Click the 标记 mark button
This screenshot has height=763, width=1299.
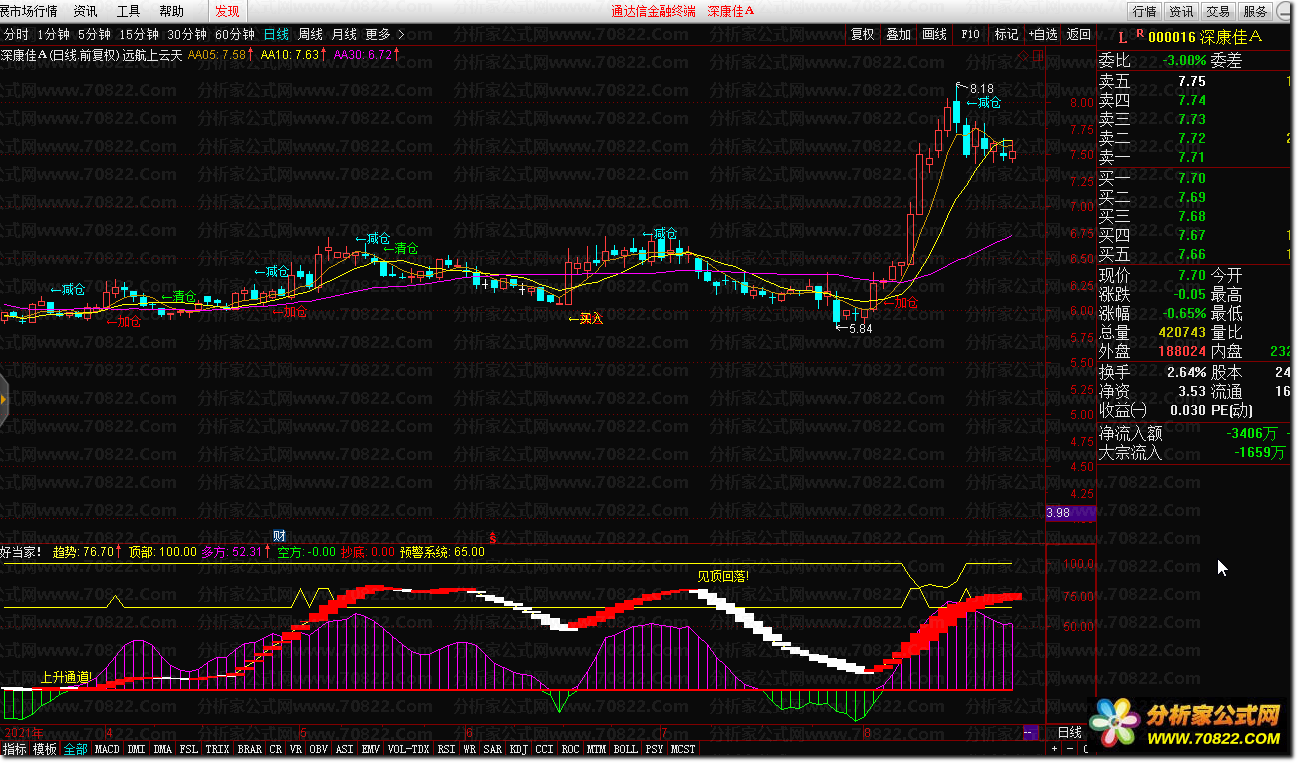(x=1006, y=34)
